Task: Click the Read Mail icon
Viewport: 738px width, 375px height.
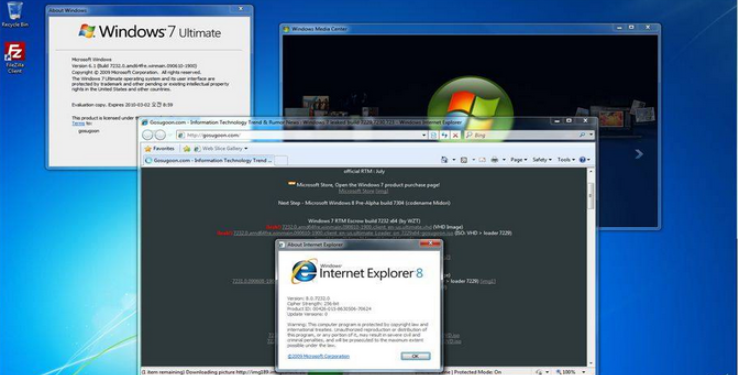Action: 482,160
